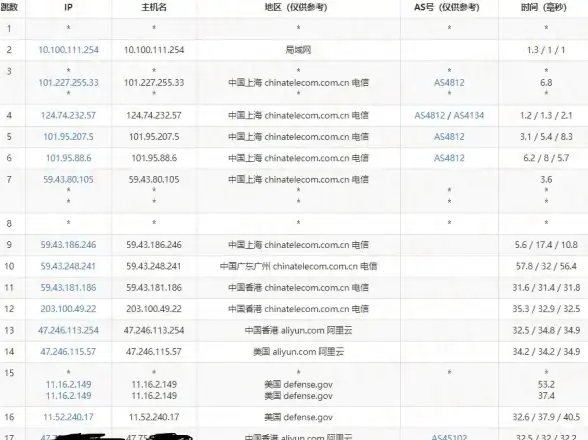Image resolution: width=588 pixels, height=440 pixels.
Task: Open AS4812 link in hop 5 row
Action: coord(449,137)
